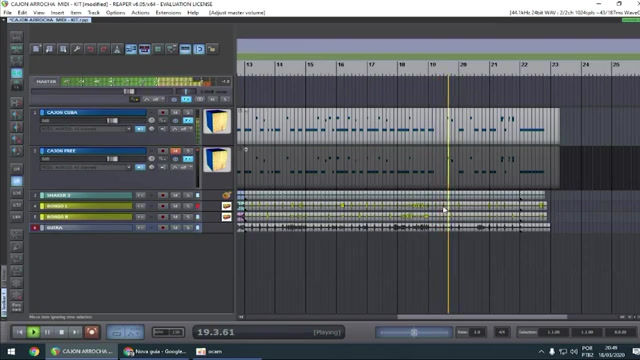
Task: Toggle the snap toolbar icon
Action: 199,49
